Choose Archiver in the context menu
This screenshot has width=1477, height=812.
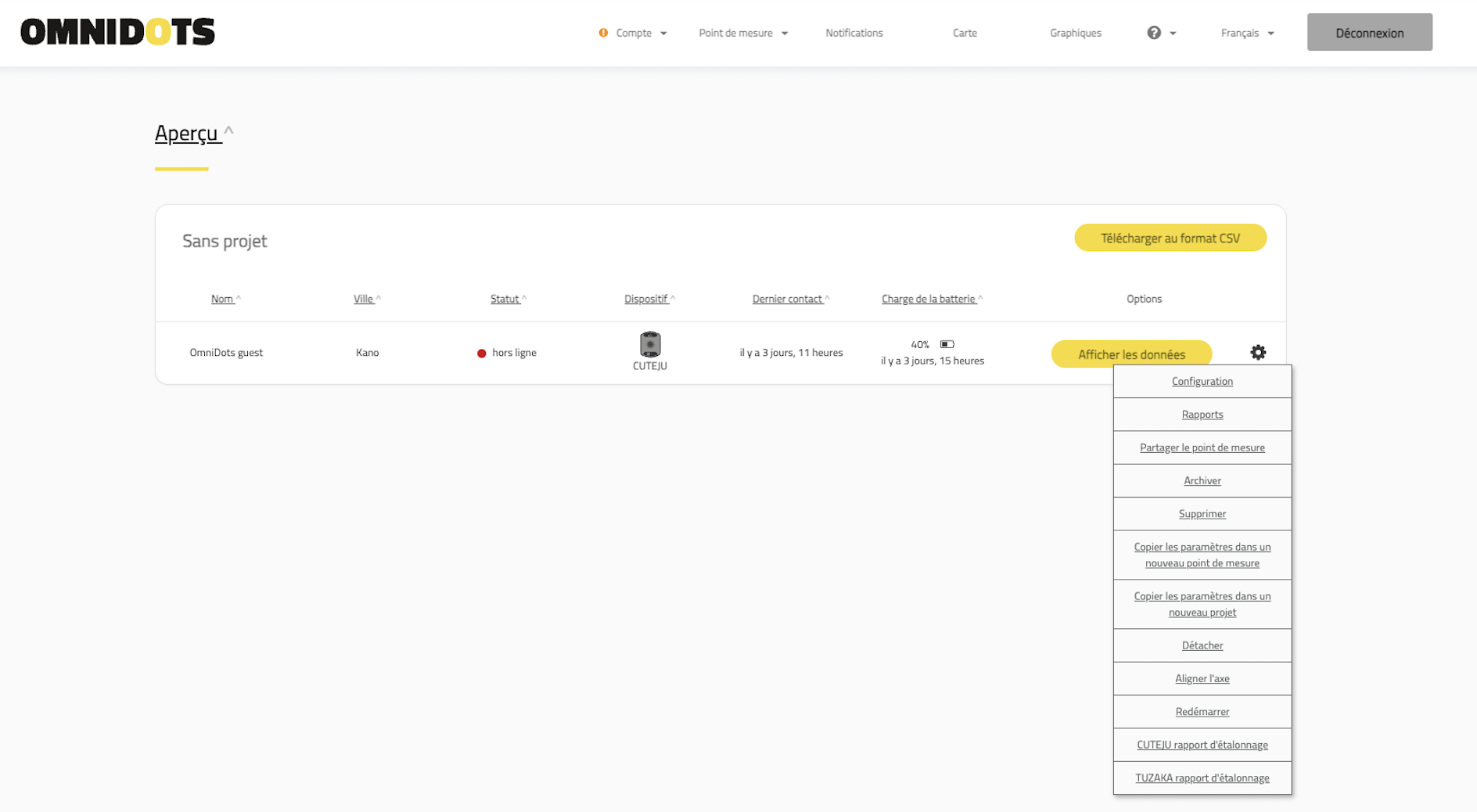point(1202,481)
